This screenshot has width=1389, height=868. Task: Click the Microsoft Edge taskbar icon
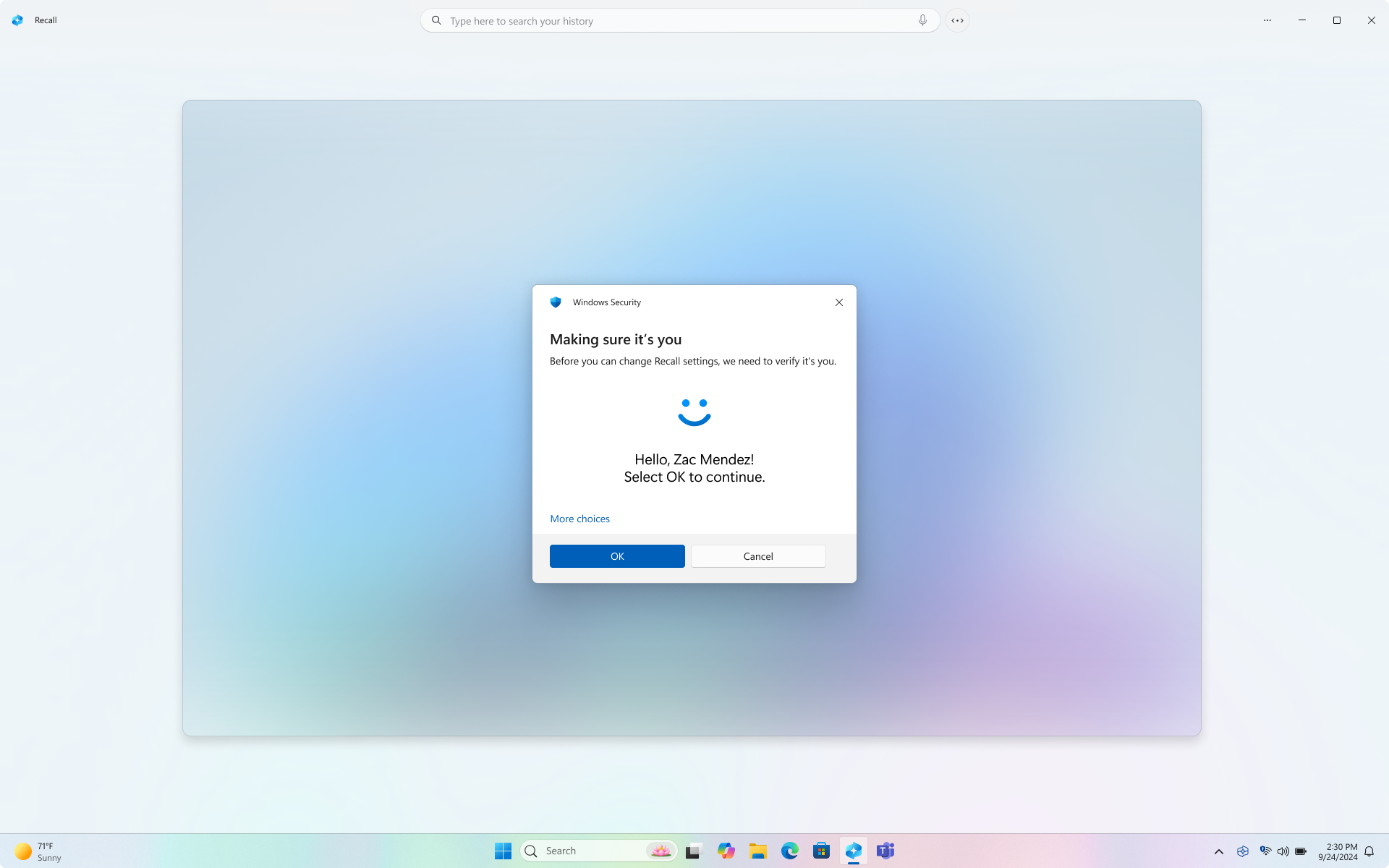(x=789, y=851)
